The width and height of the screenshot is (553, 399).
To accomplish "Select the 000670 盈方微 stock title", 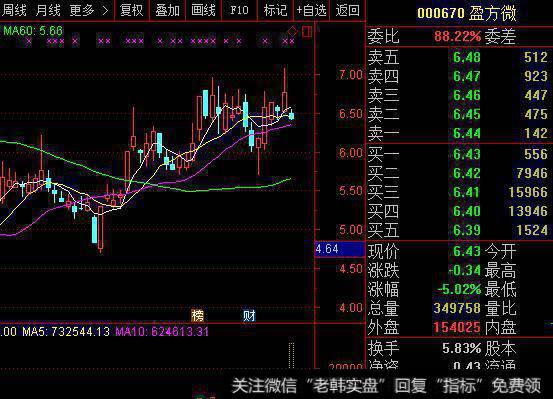I will coord(467,13).
